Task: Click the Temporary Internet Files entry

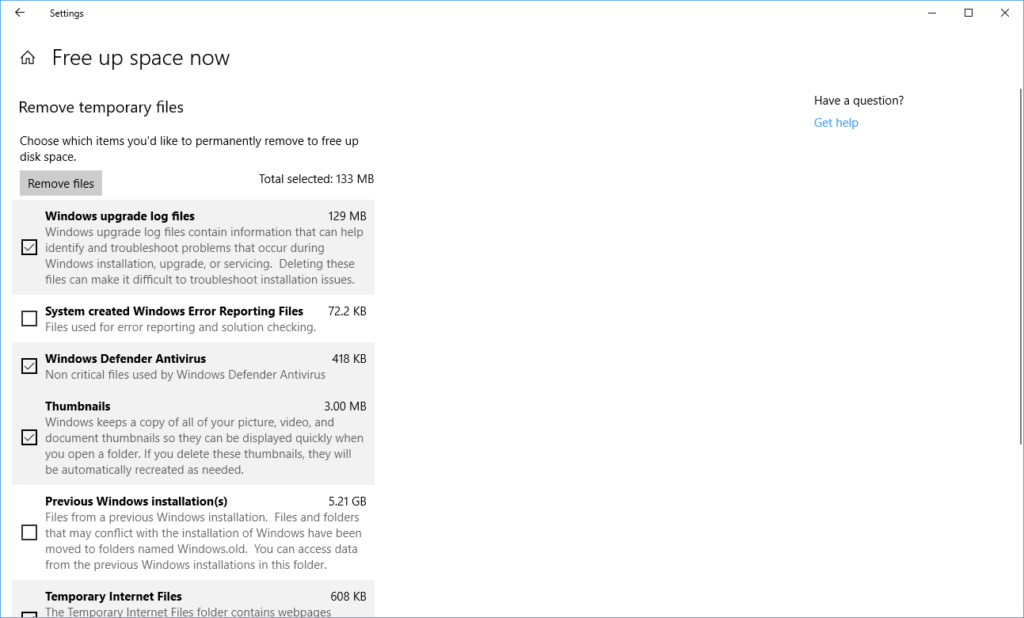Action: pyautogui.click(x=113, y=596)
